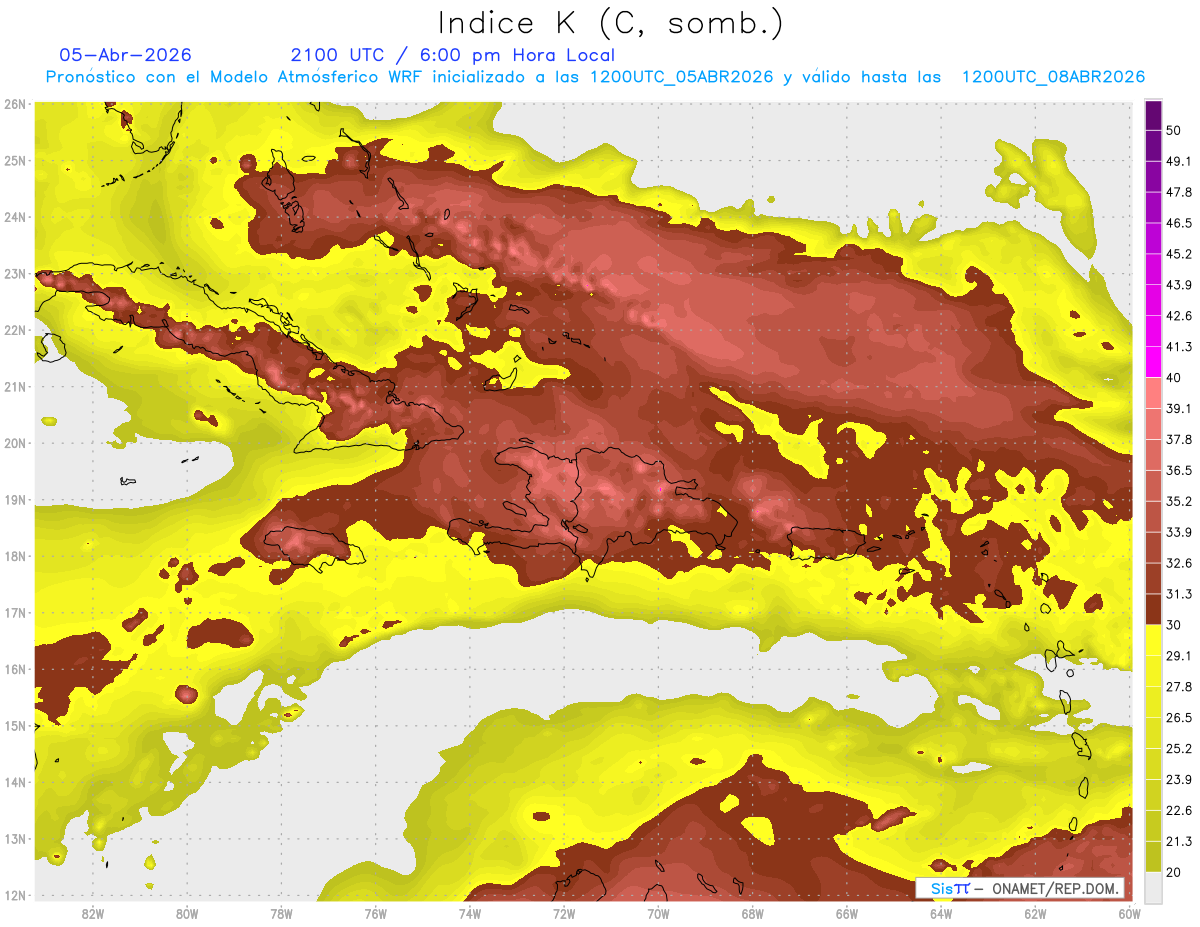Screen dimensions: 1200x927
Task: Click the 12N latitude axis label
Action: (x=15, y=895)
